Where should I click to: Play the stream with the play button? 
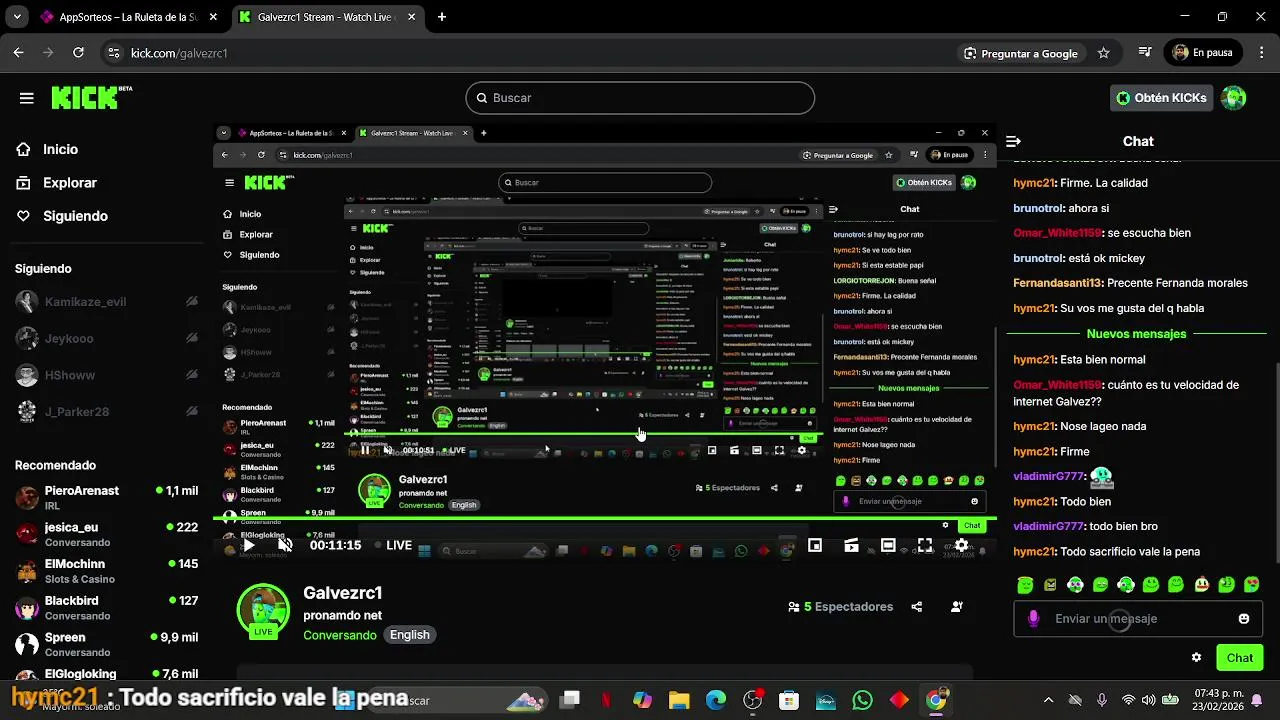[249, 545]
